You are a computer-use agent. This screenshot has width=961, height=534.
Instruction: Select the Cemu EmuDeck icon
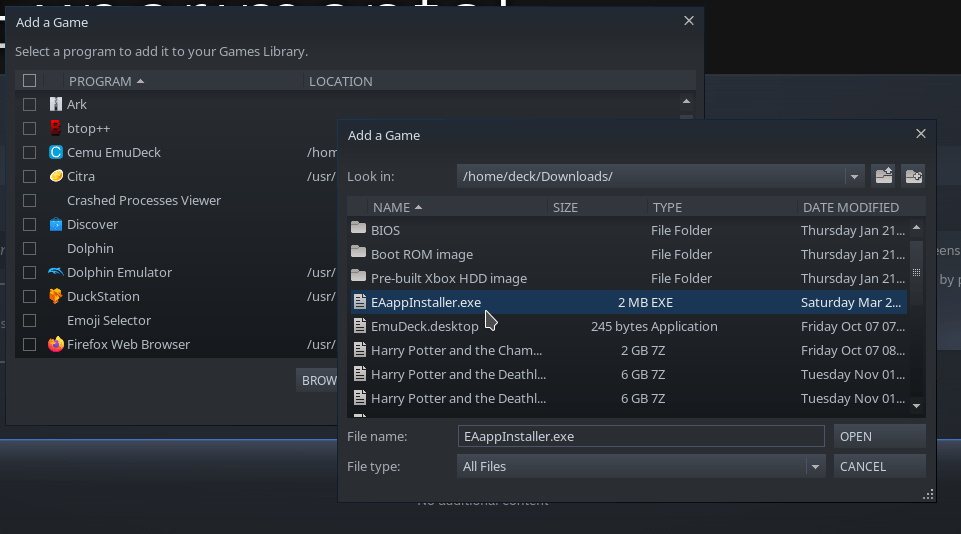pos(56,152)
